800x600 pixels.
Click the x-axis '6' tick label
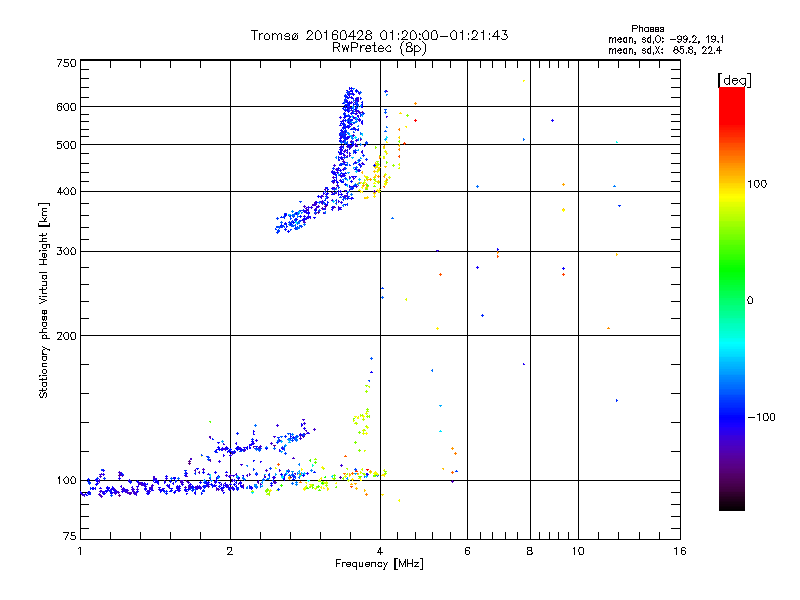coord(467,551)
